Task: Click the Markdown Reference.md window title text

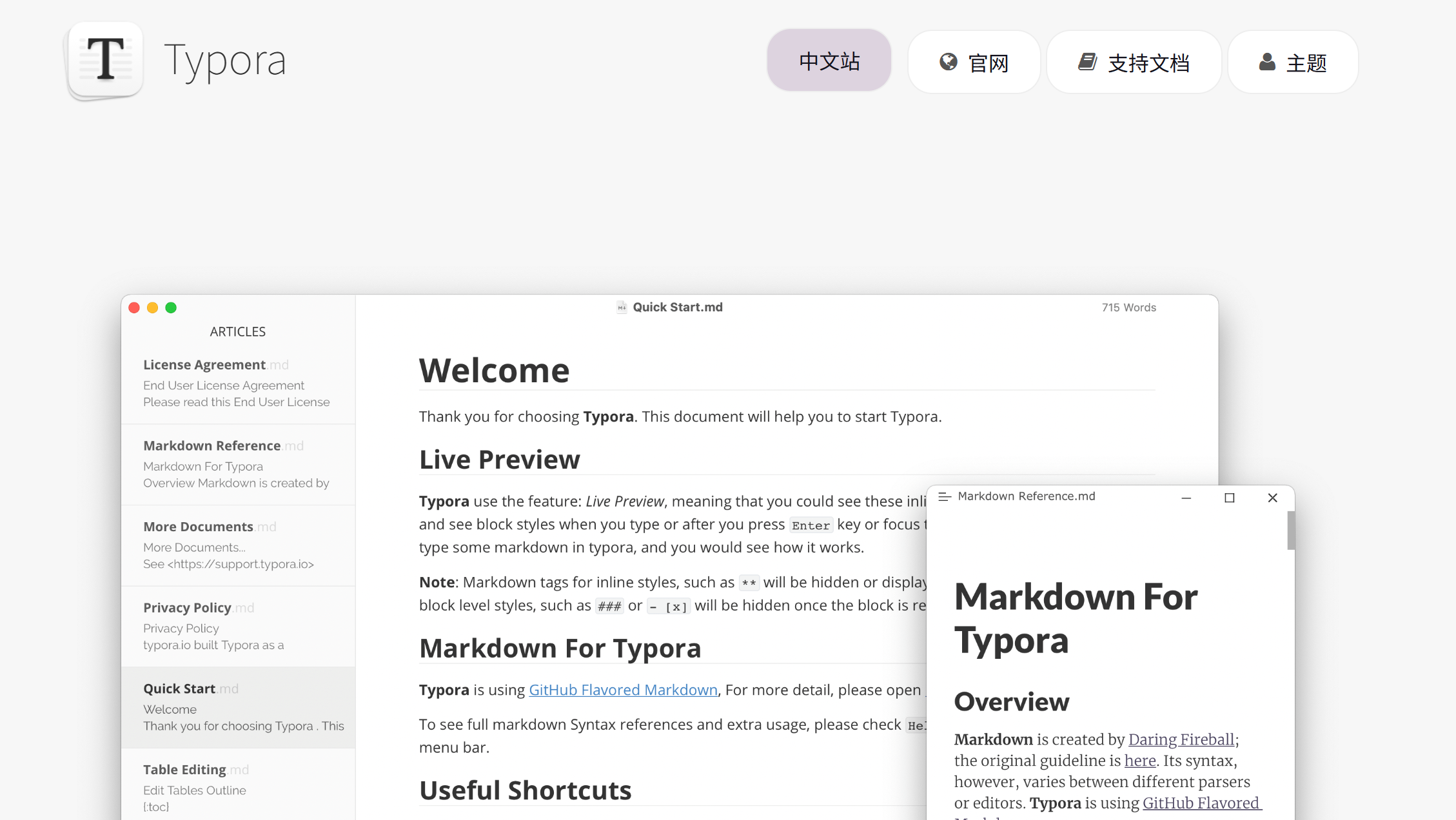Action: coord(1027,496)
